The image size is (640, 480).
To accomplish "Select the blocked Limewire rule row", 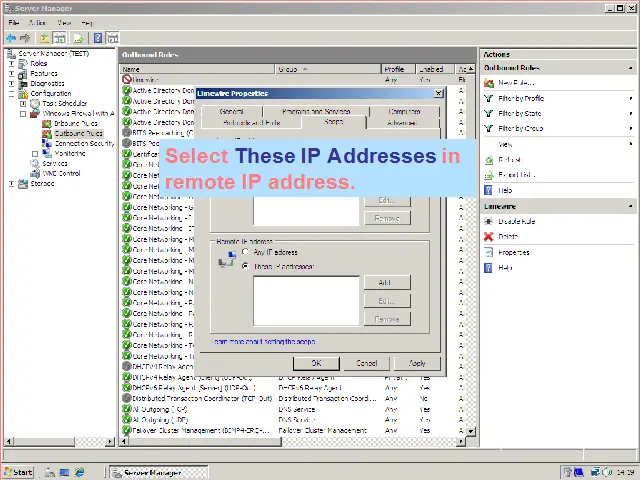I will [x=294, y=80].
